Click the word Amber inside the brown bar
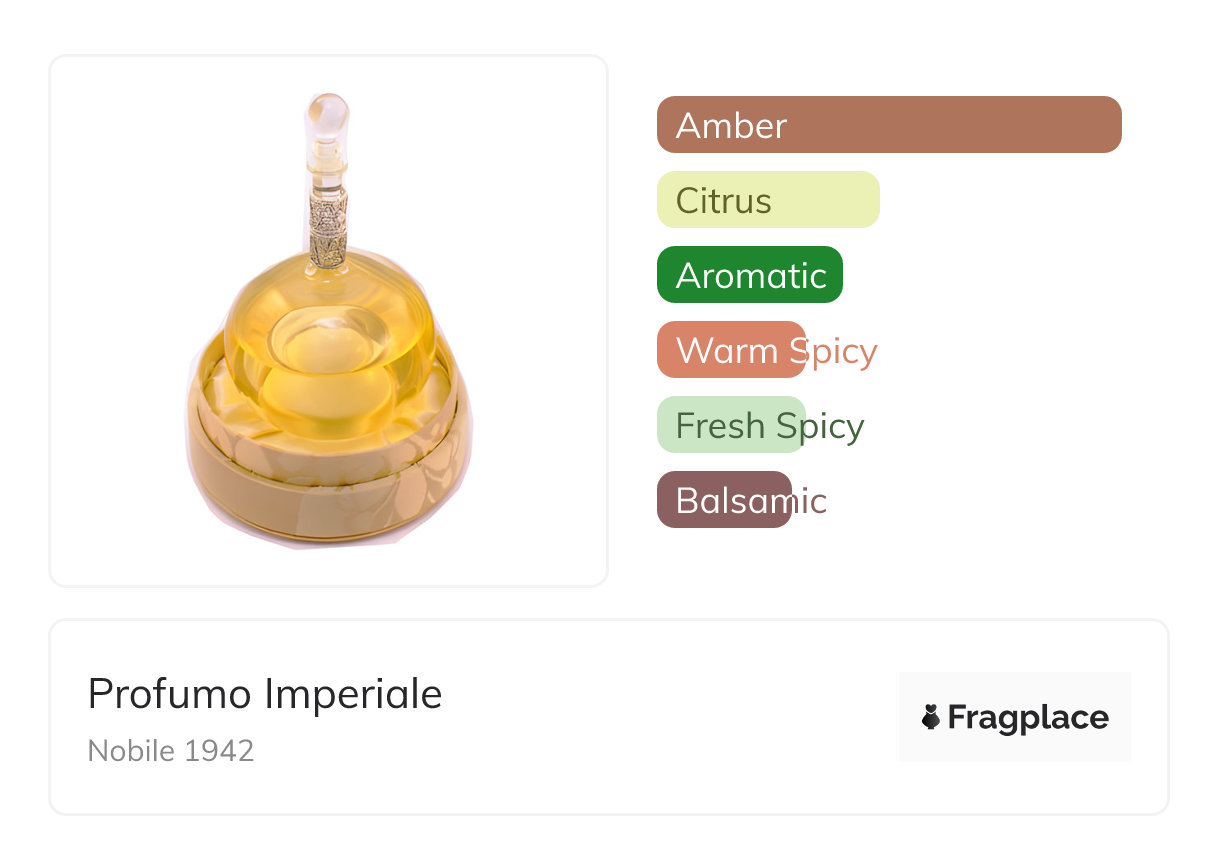 [x=731, y=126]
